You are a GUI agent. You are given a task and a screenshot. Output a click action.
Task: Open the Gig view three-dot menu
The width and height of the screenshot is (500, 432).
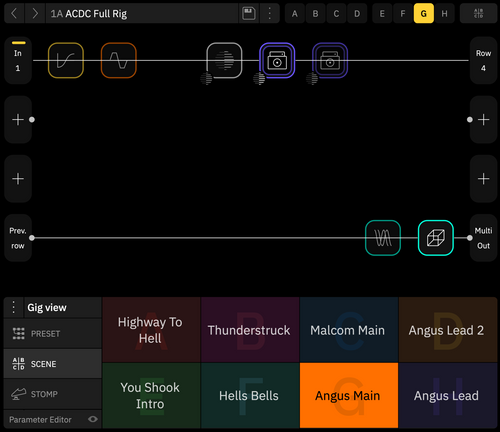(14, 307)
